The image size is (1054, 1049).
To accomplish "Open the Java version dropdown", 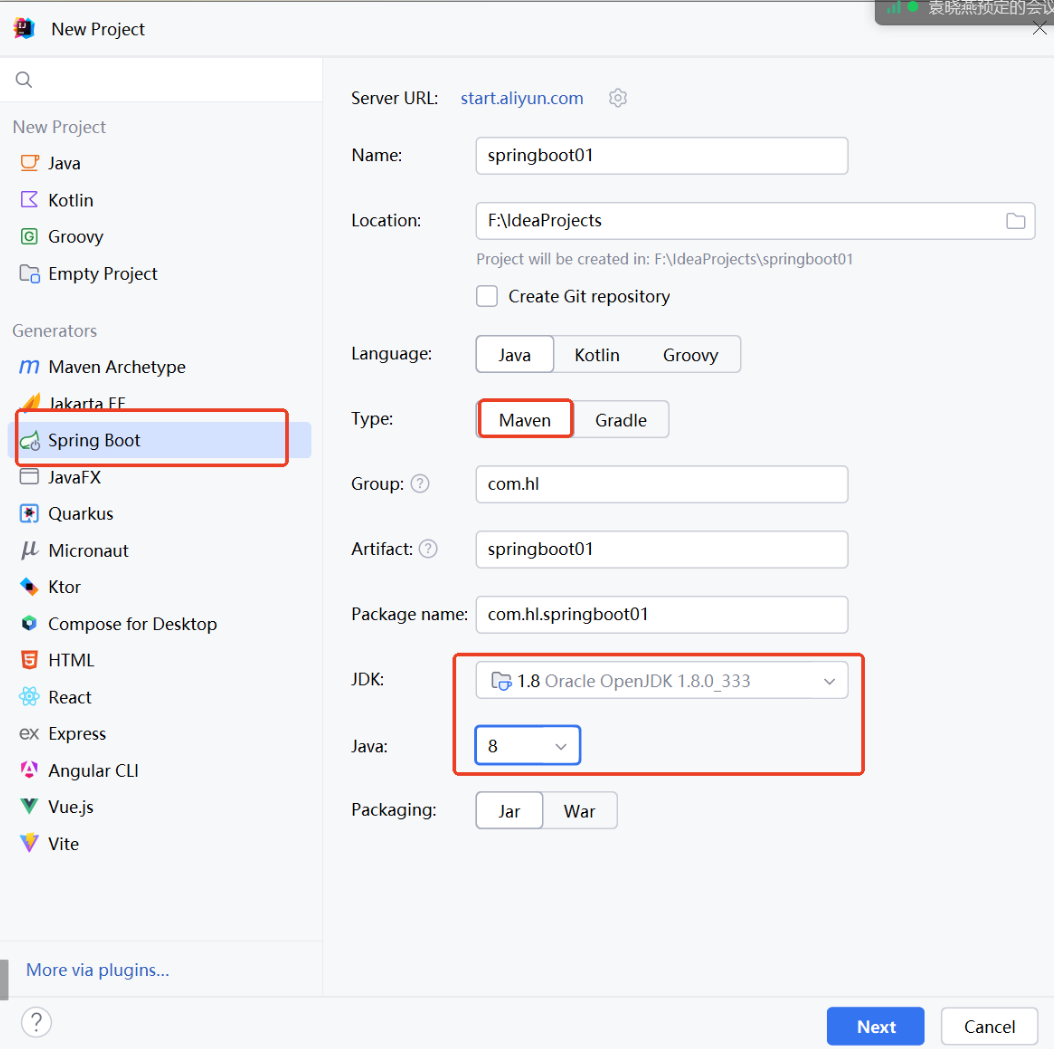I will click(x=528, y=746).
